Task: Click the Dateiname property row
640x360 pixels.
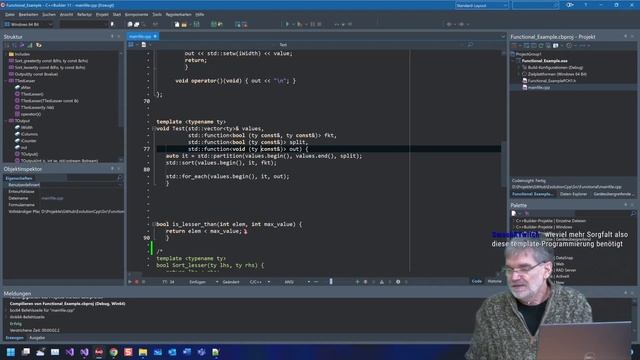Action: (63, 198)
